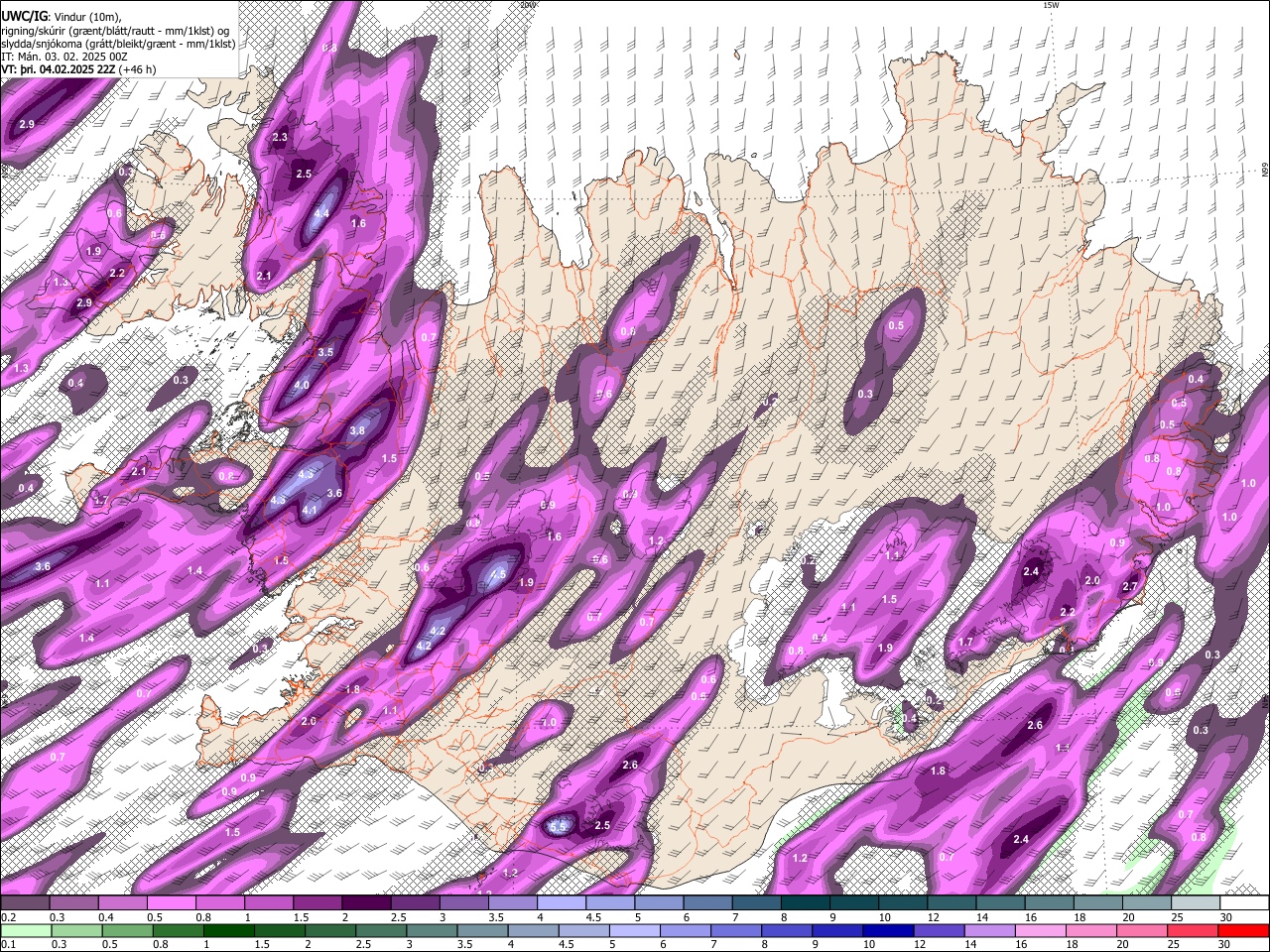Click the 15W longitude label

[x=1052, y=5]
